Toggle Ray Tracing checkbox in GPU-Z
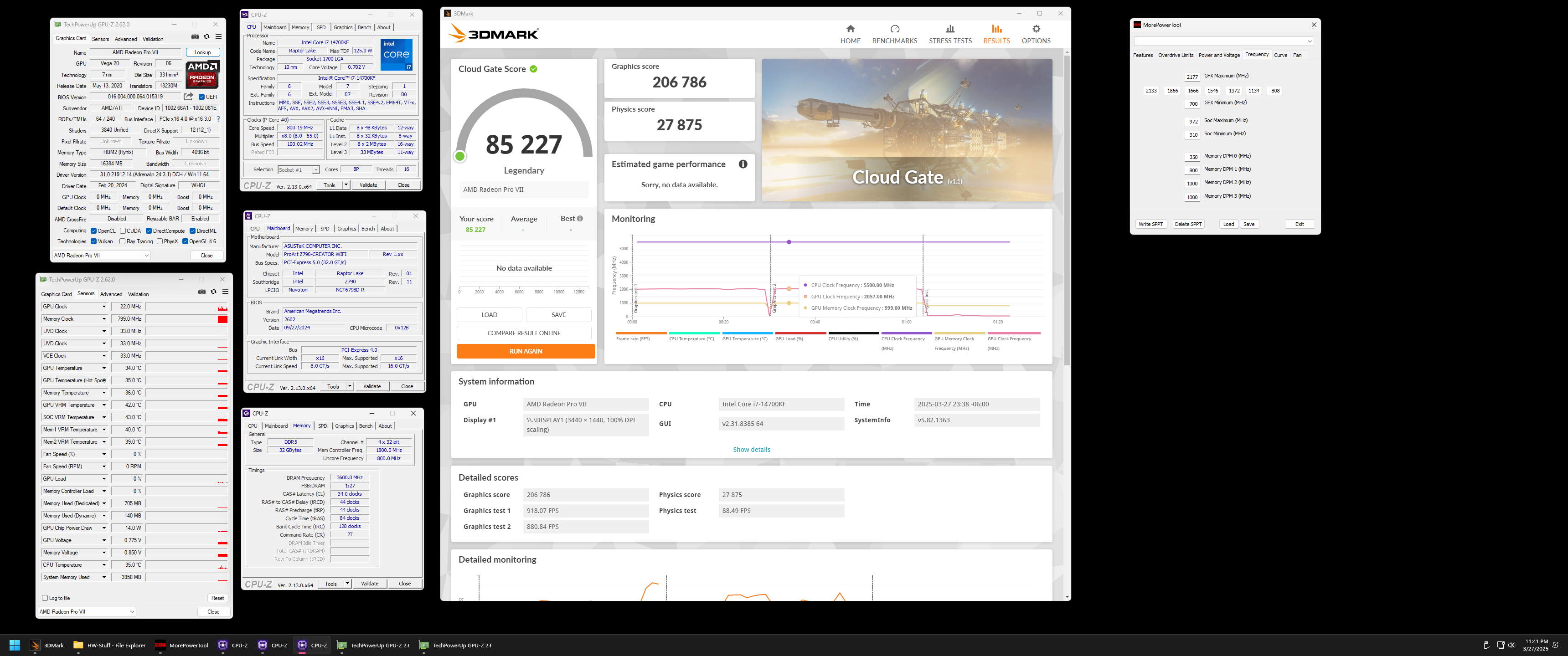The width and height of the screenshot is (1568, 656). pos(122,241)
